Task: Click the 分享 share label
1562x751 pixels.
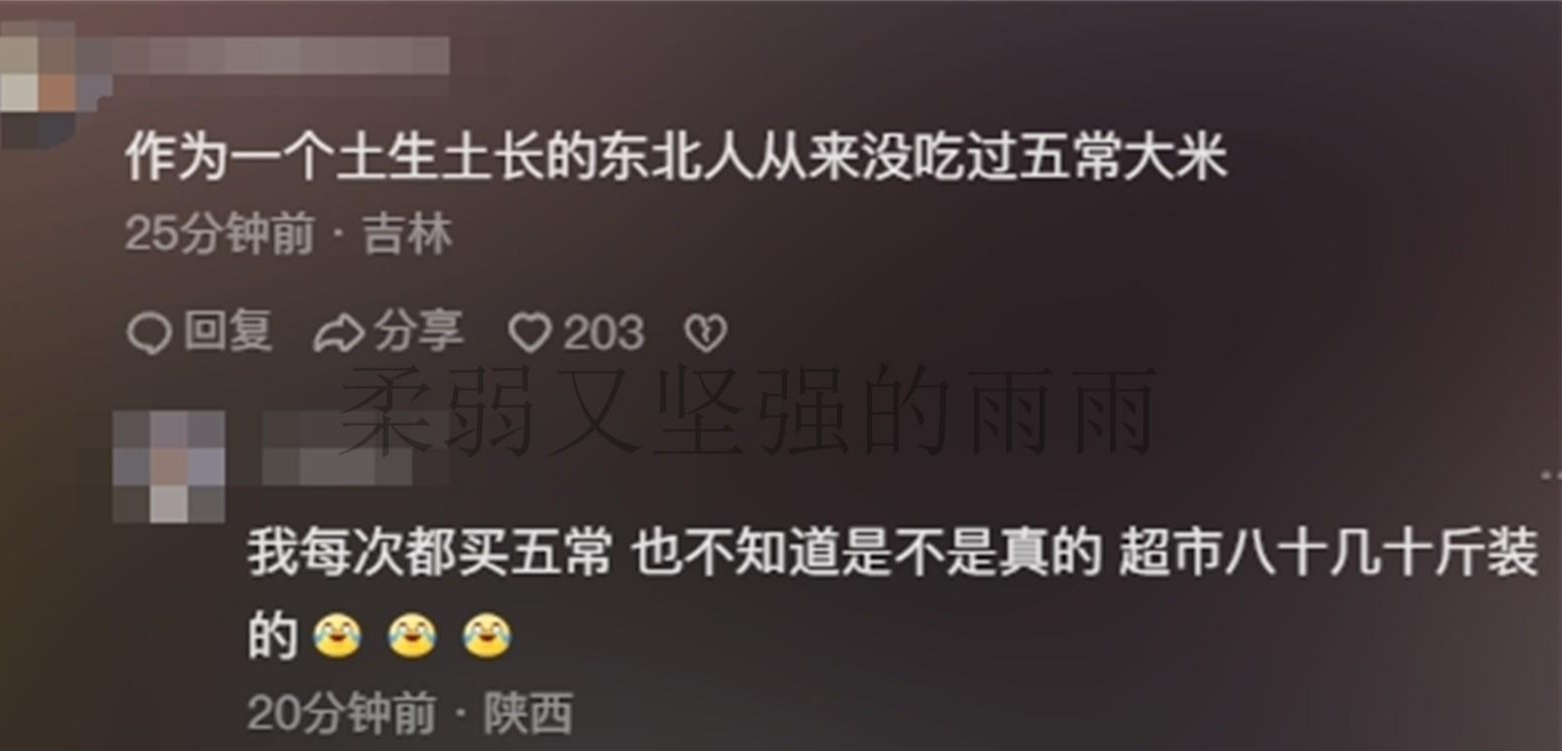Action: coord(418,332)
